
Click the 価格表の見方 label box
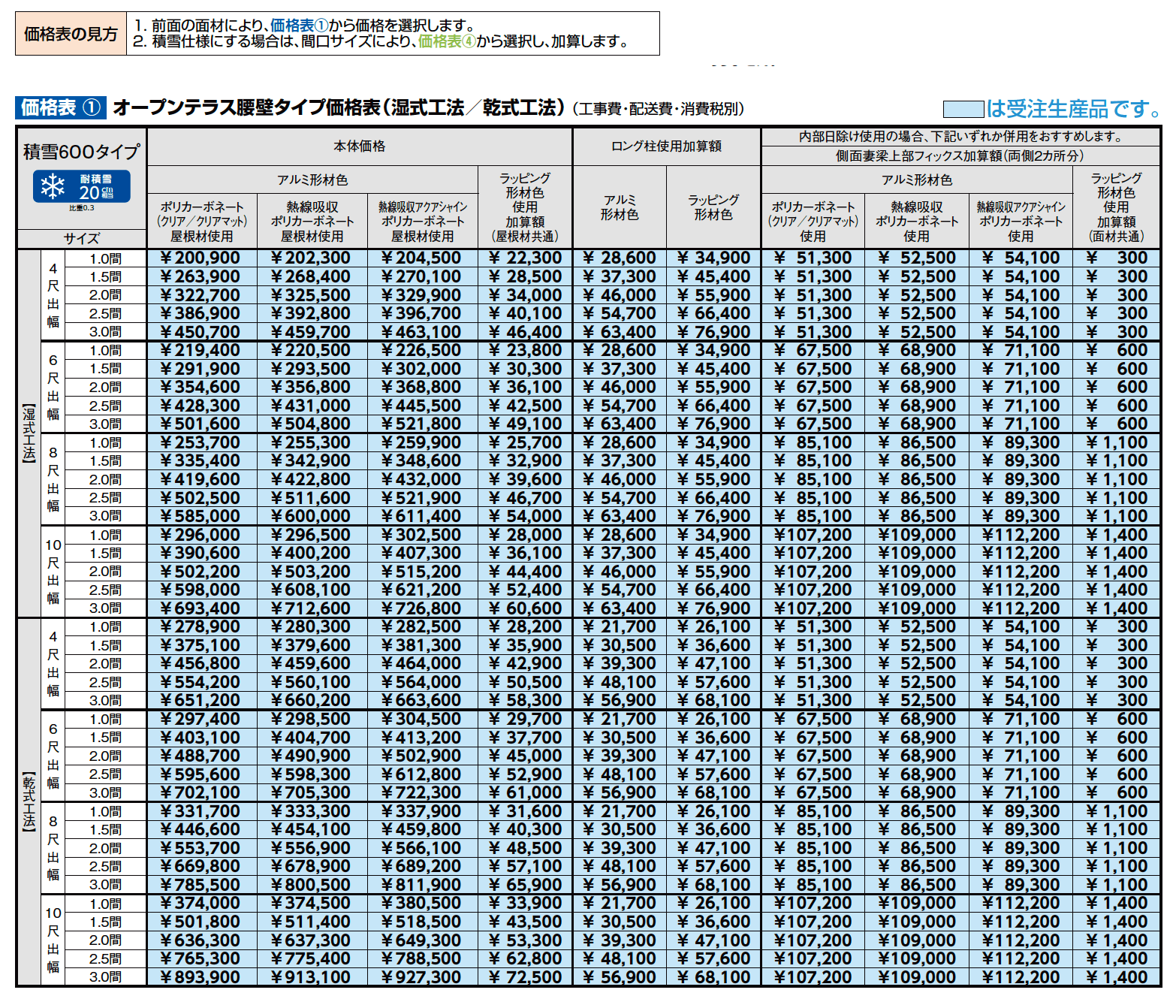71,34
